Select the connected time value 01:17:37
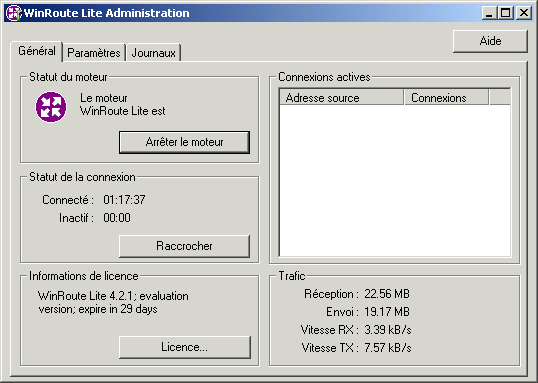Viewport: 538px width, 383px height. coord(124,200)
